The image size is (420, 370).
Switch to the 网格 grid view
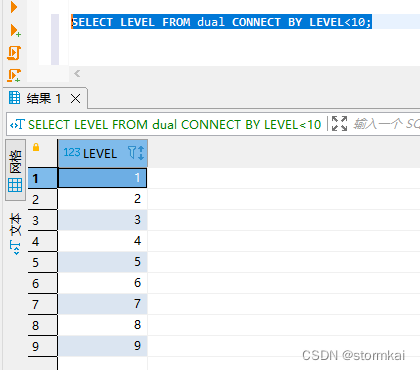[x=15, y=170]
